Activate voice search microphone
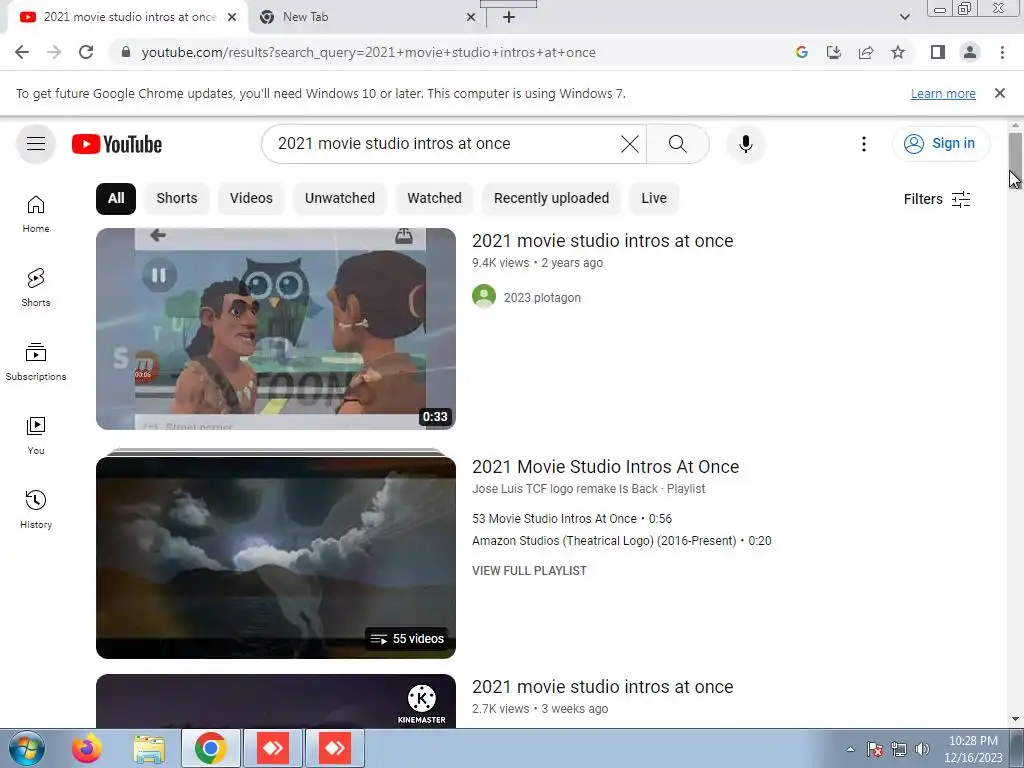 [x=746, y=144]
